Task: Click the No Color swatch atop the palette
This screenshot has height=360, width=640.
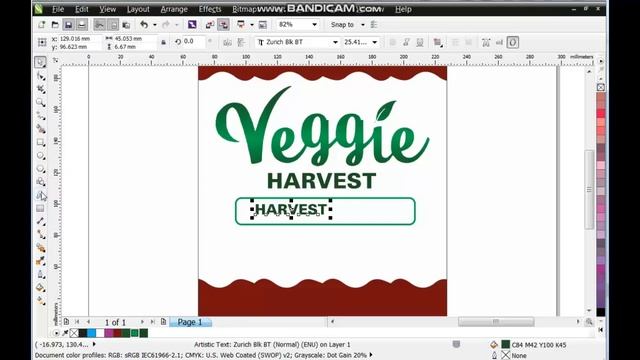Action: coord(601,87)
